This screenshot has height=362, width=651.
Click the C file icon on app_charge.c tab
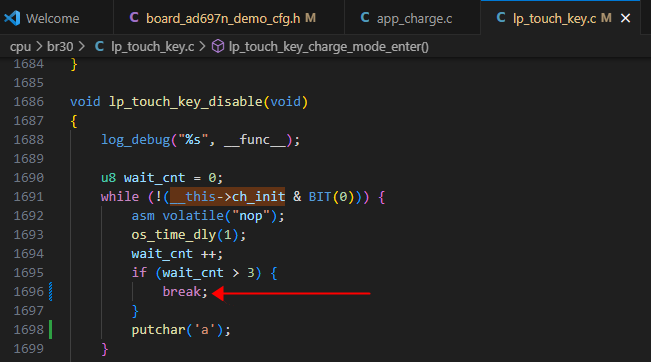(365, 17)
